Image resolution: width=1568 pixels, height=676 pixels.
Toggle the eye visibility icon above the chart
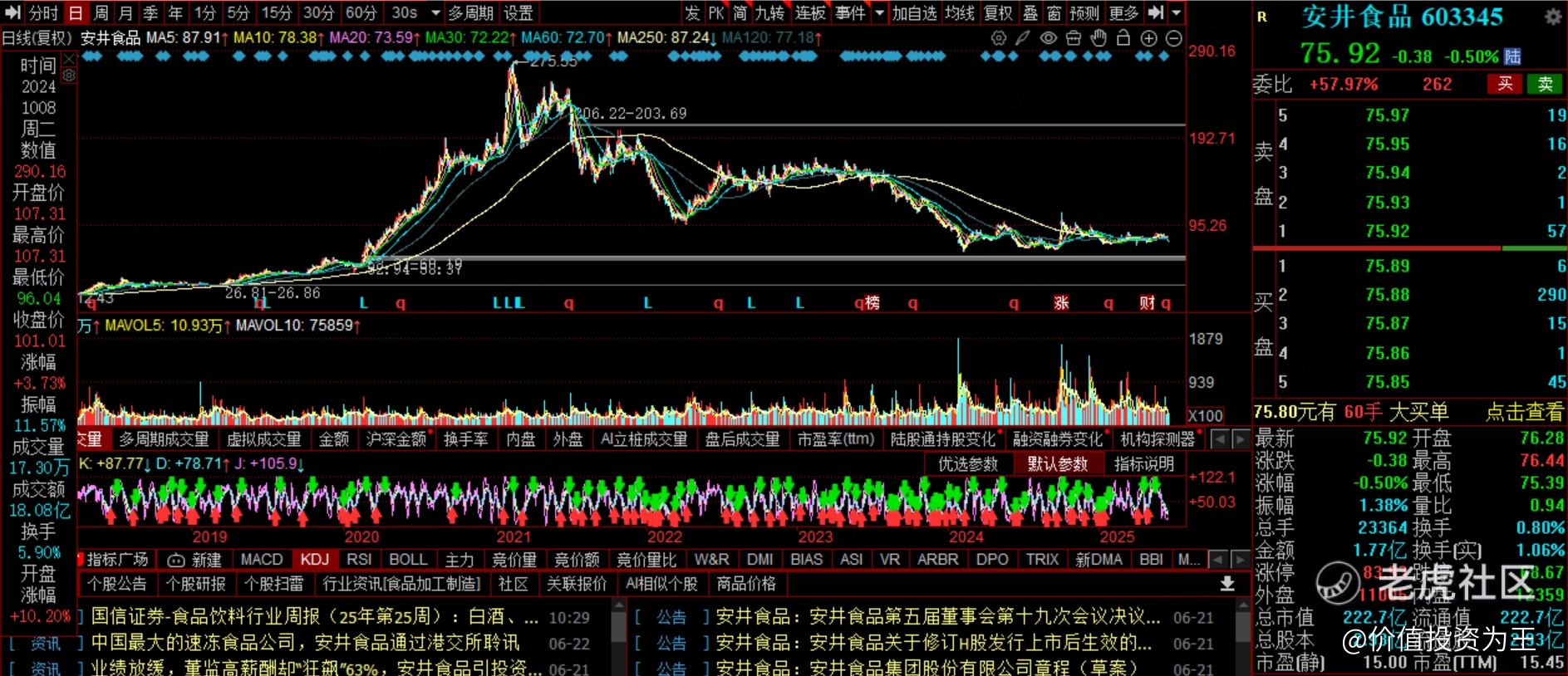pos(1049,38)
